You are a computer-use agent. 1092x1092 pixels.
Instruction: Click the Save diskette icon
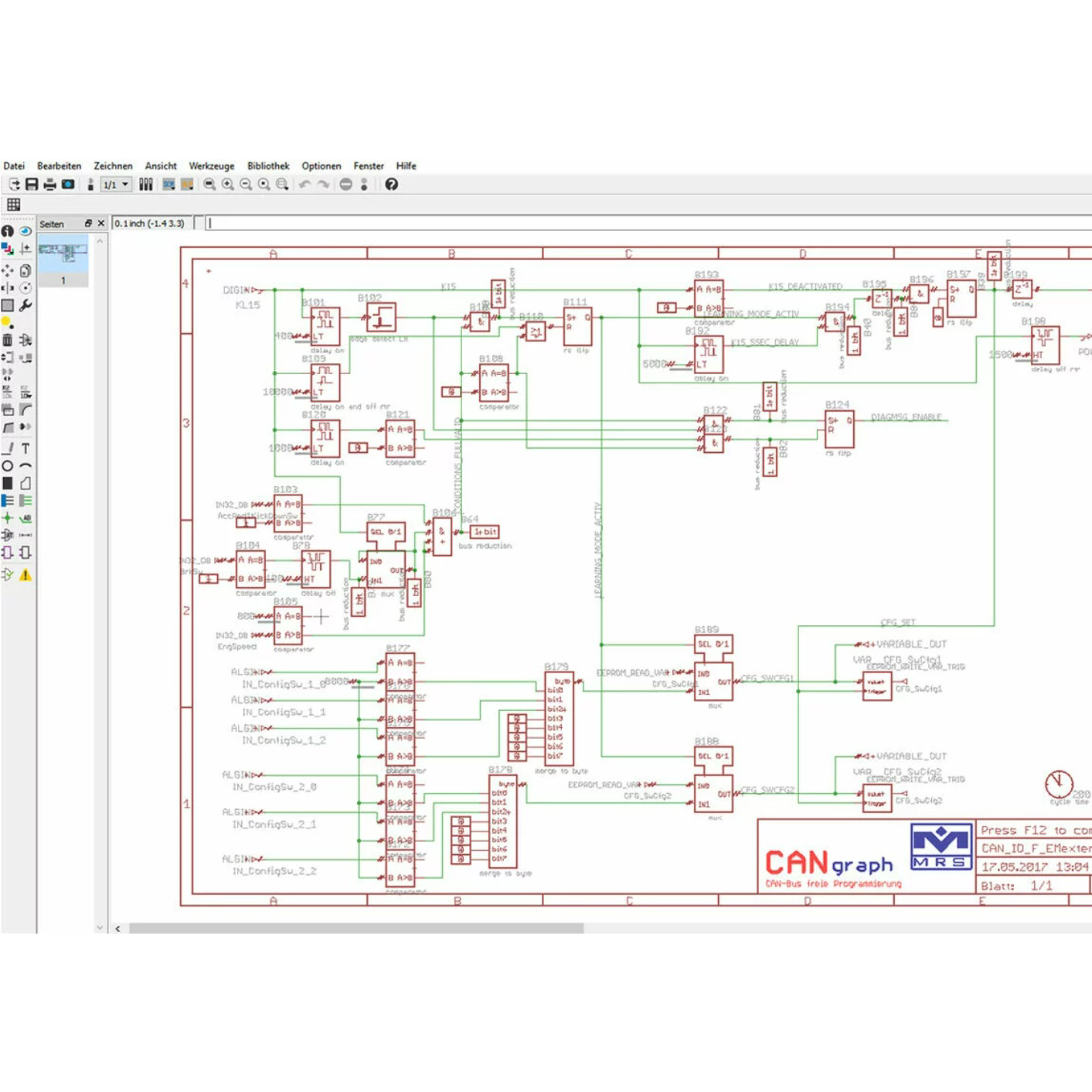[32, 185]
